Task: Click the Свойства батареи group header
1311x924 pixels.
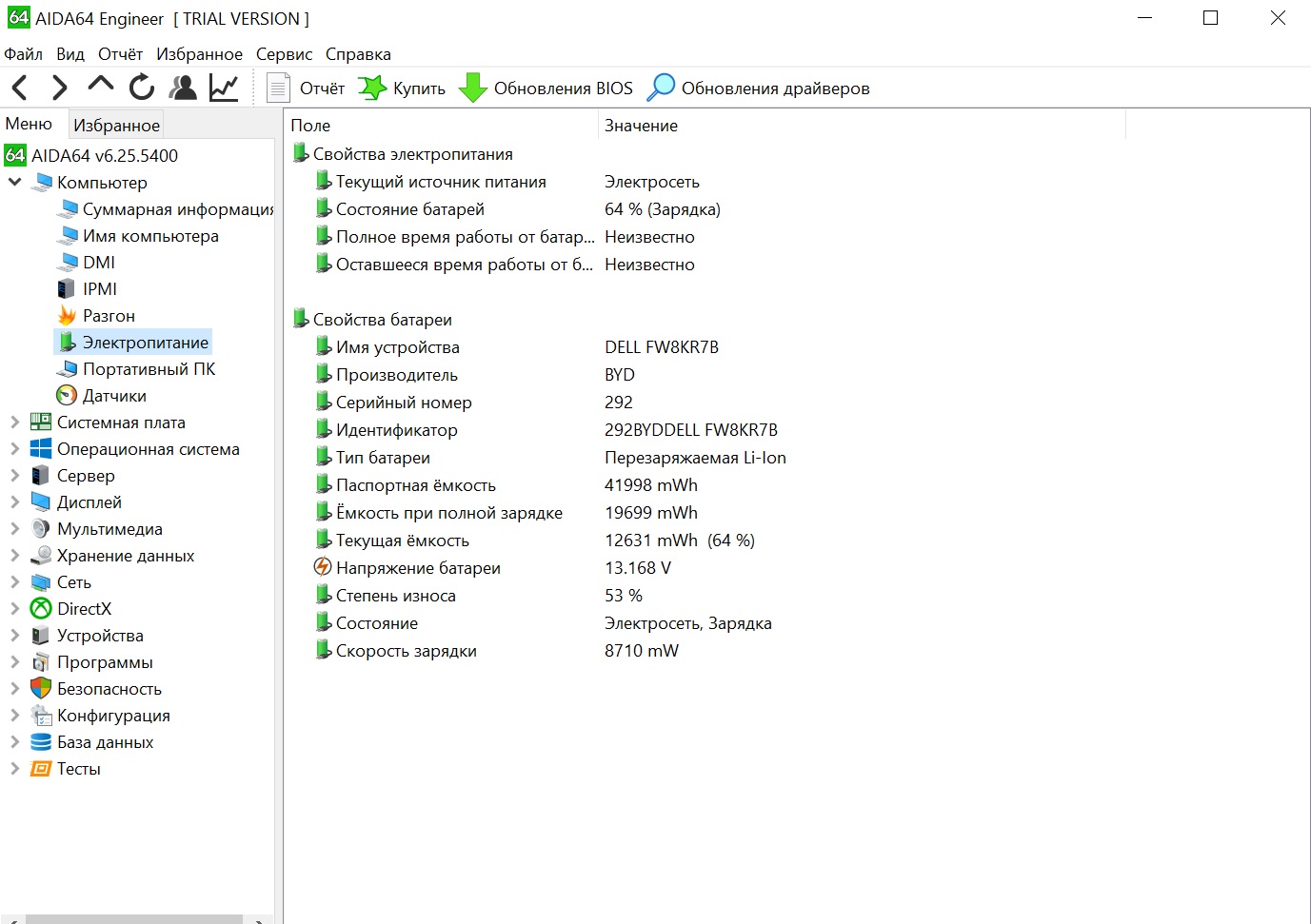Action: coord(372,319)
